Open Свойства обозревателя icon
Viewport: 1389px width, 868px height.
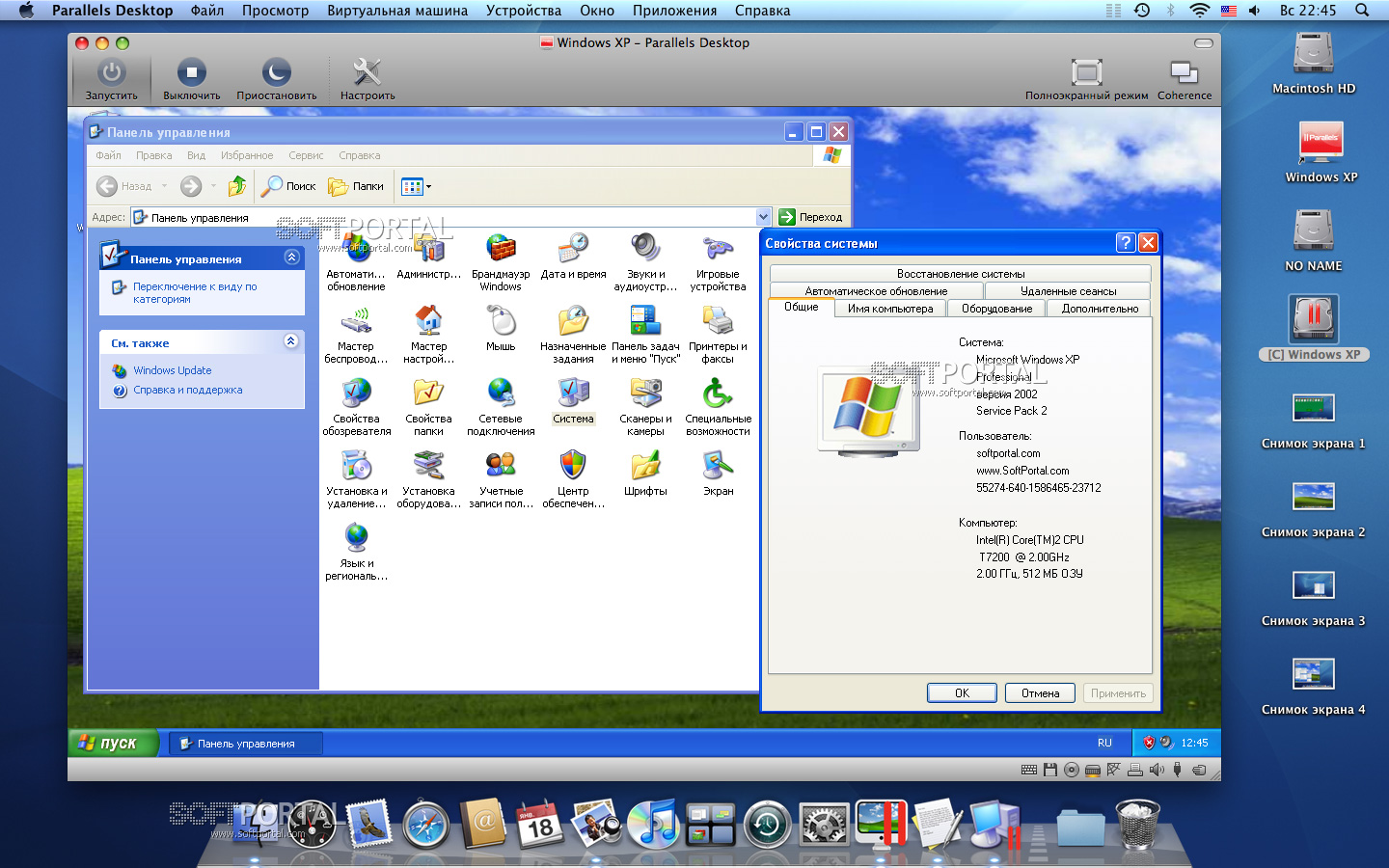356,406
